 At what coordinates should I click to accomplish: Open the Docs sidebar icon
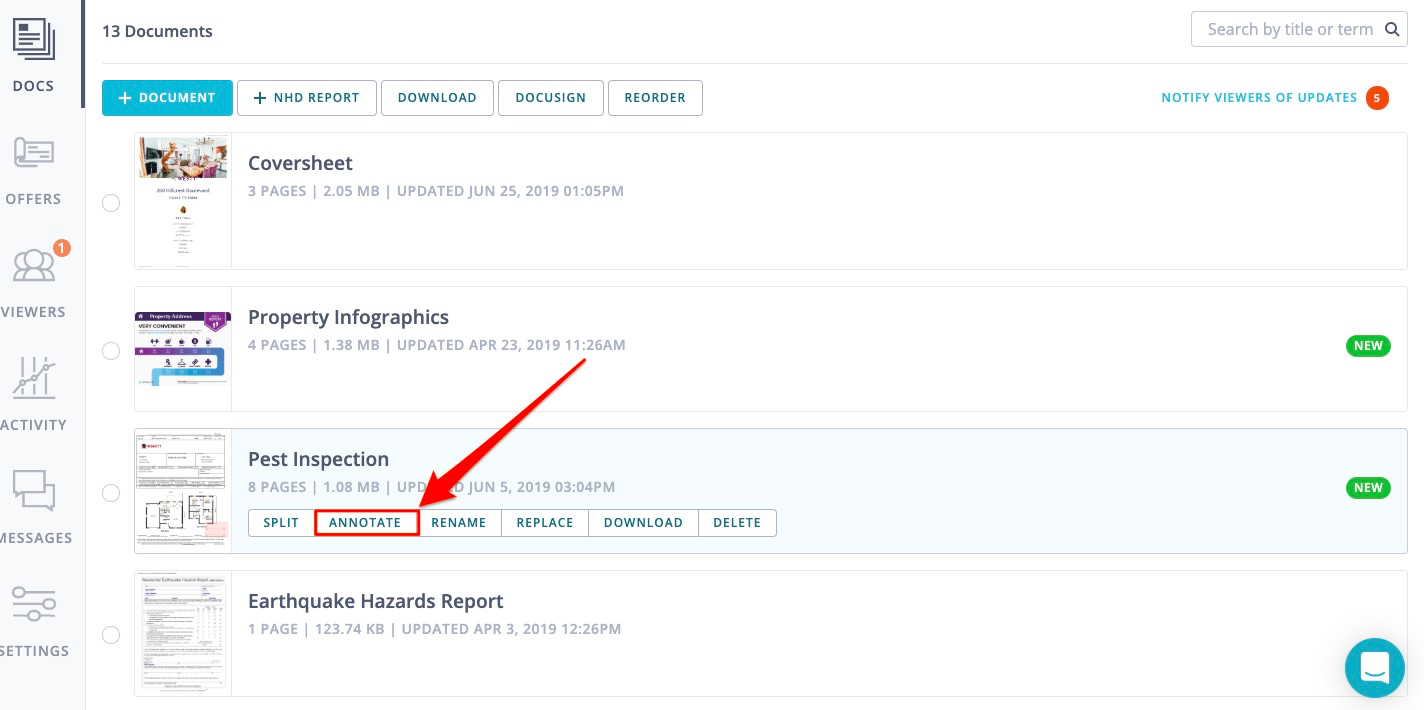click(34, 40)
